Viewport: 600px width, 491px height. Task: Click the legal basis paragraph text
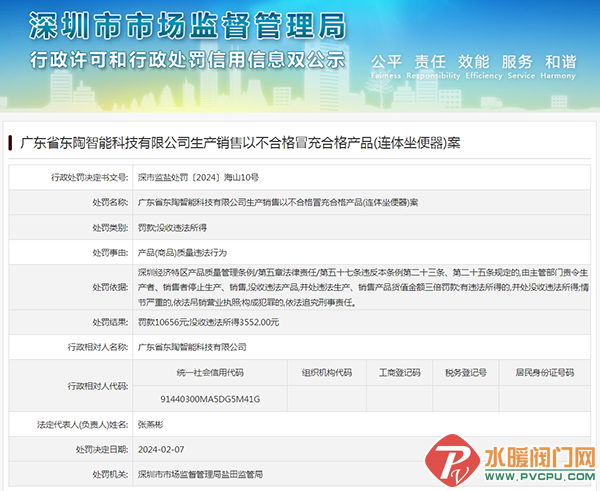(x=363, y=287)
